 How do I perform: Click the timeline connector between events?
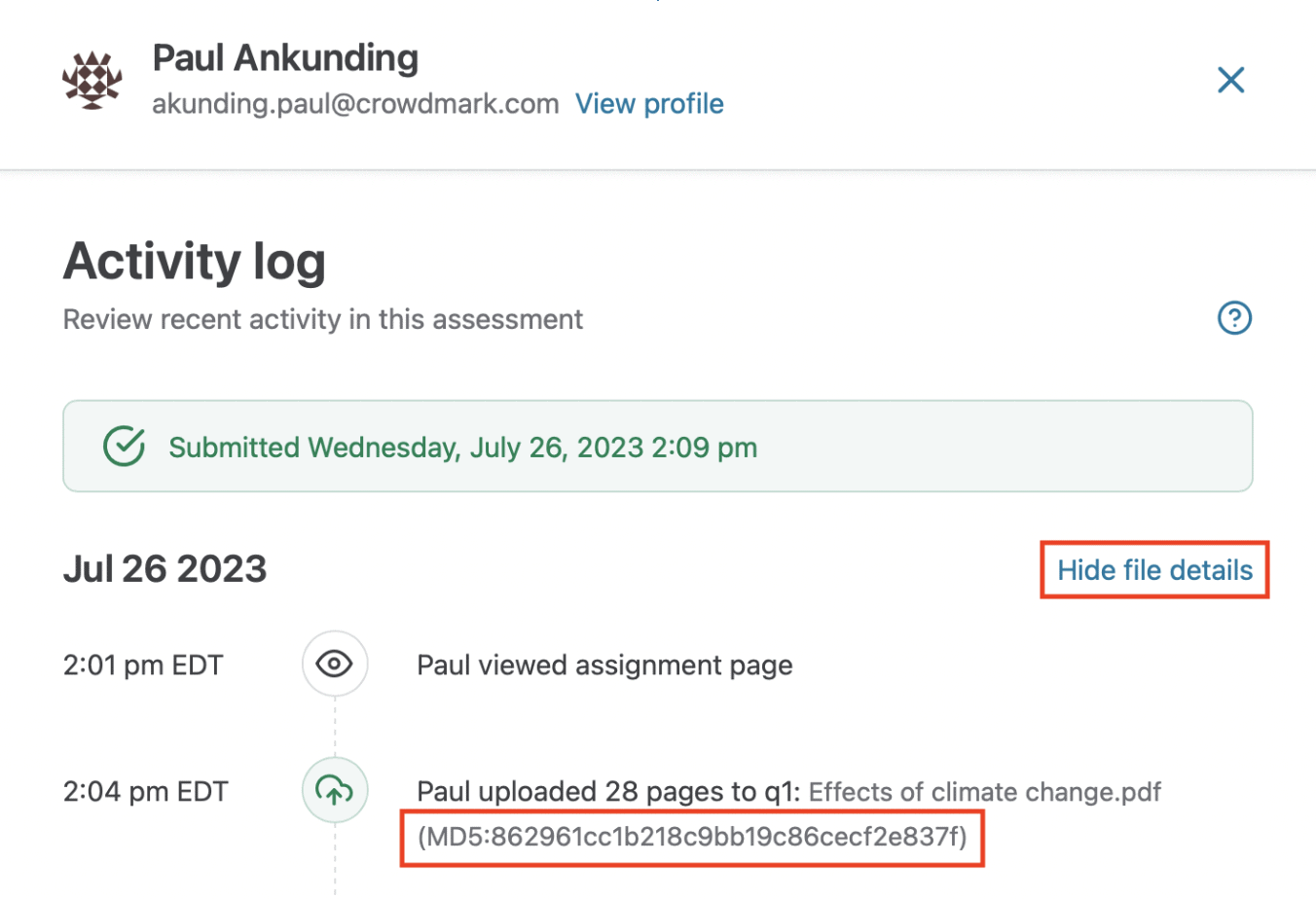click(x=334, y=727)
